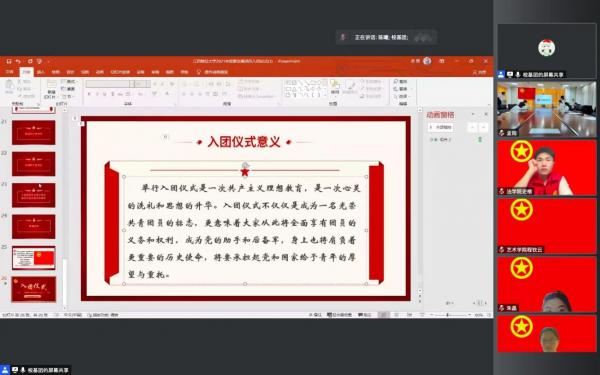Toggle Bold formatting in Font group
This screenshot has width=600, height=375.
[89, 94]
